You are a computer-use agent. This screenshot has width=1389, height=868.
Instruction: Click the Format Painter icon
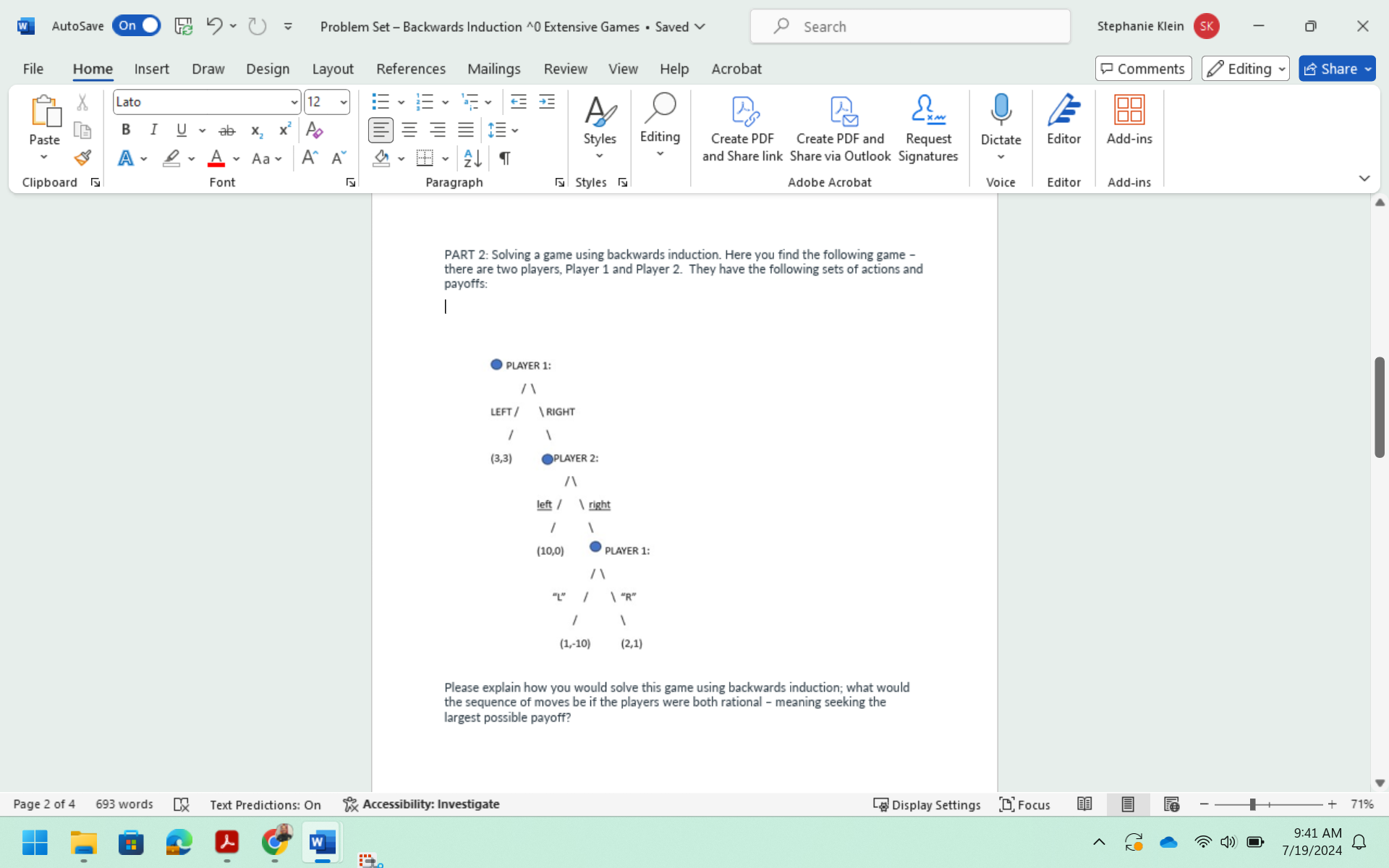(82, 158)
